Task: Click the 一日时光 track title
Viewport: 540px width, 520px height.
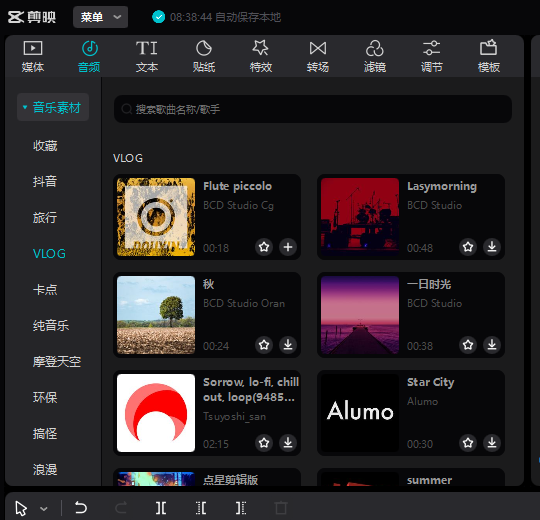Action: pos(429,284)
